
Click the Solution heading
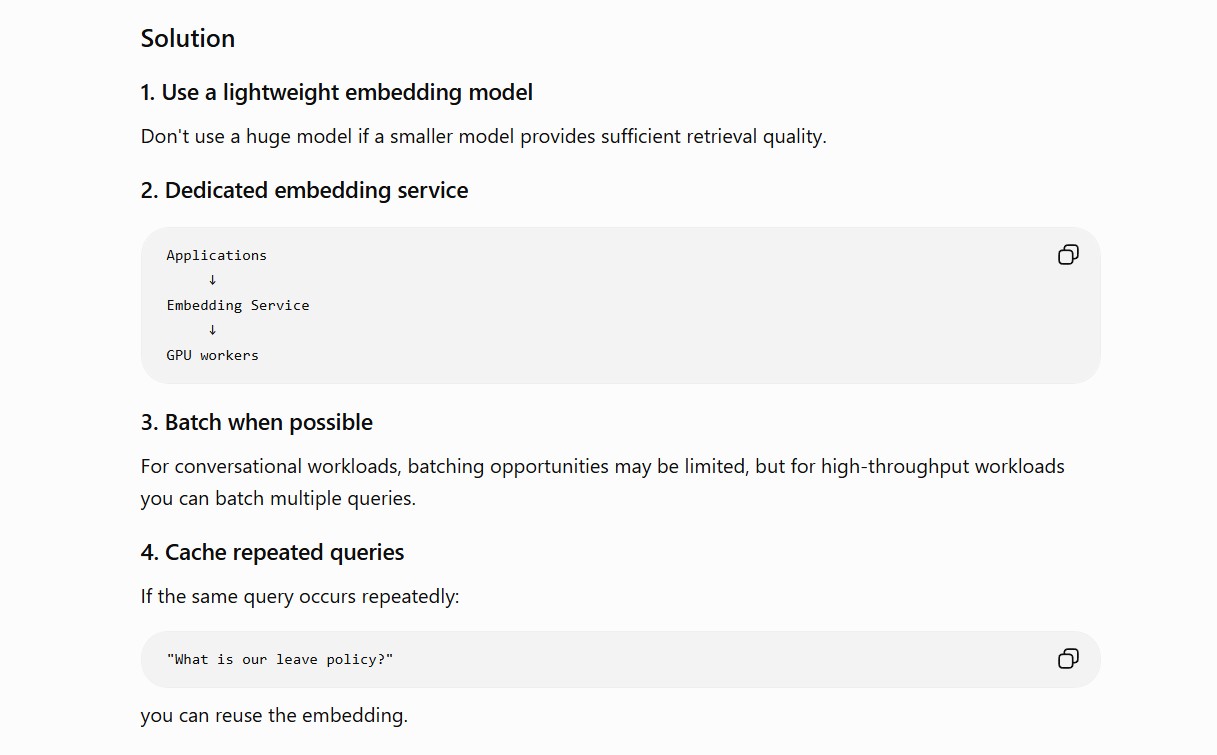point(188,38)
